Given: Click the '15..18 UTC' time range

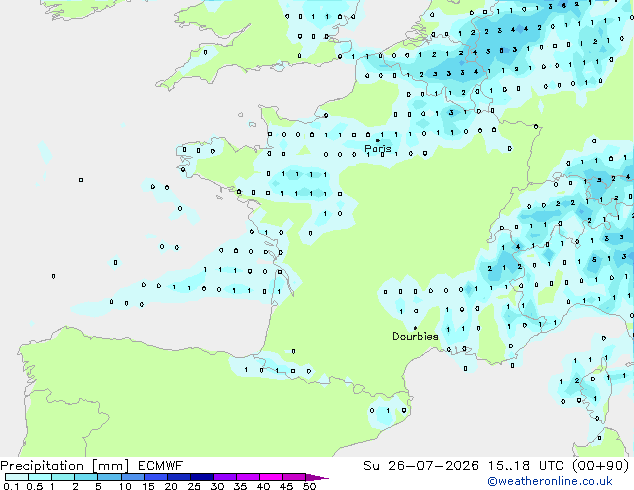Looking at the screenshot, I should click(x=526, y=466).
